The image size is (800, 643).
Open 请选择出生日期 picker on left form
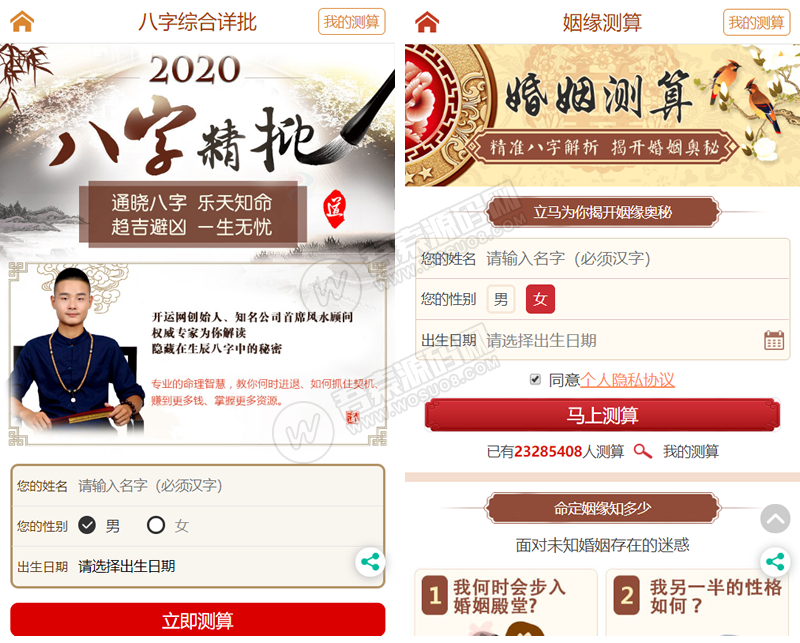click(x=127, y=566)
